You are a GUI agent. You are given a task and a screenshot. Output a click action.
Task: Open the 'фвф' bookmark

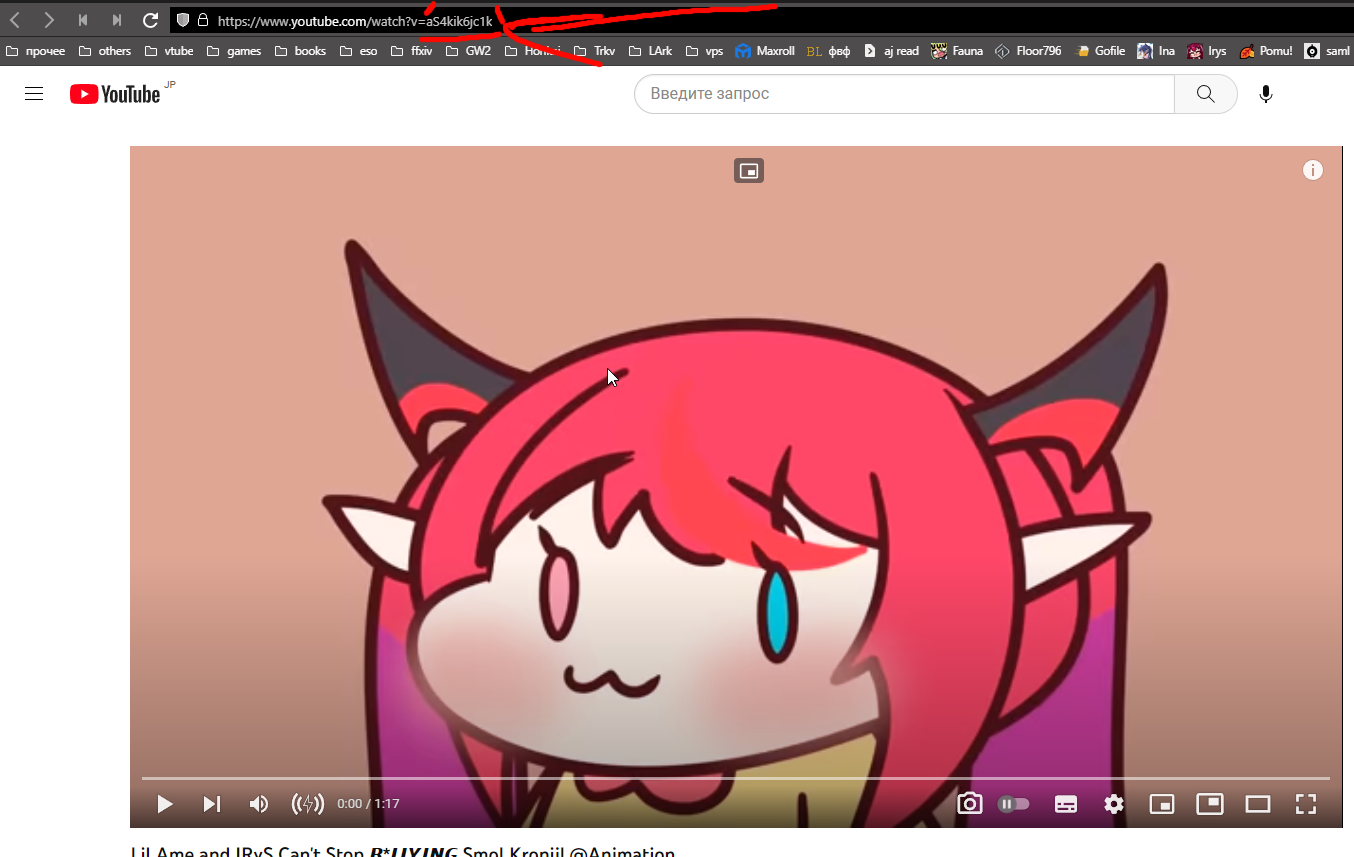tap(828, 51)
